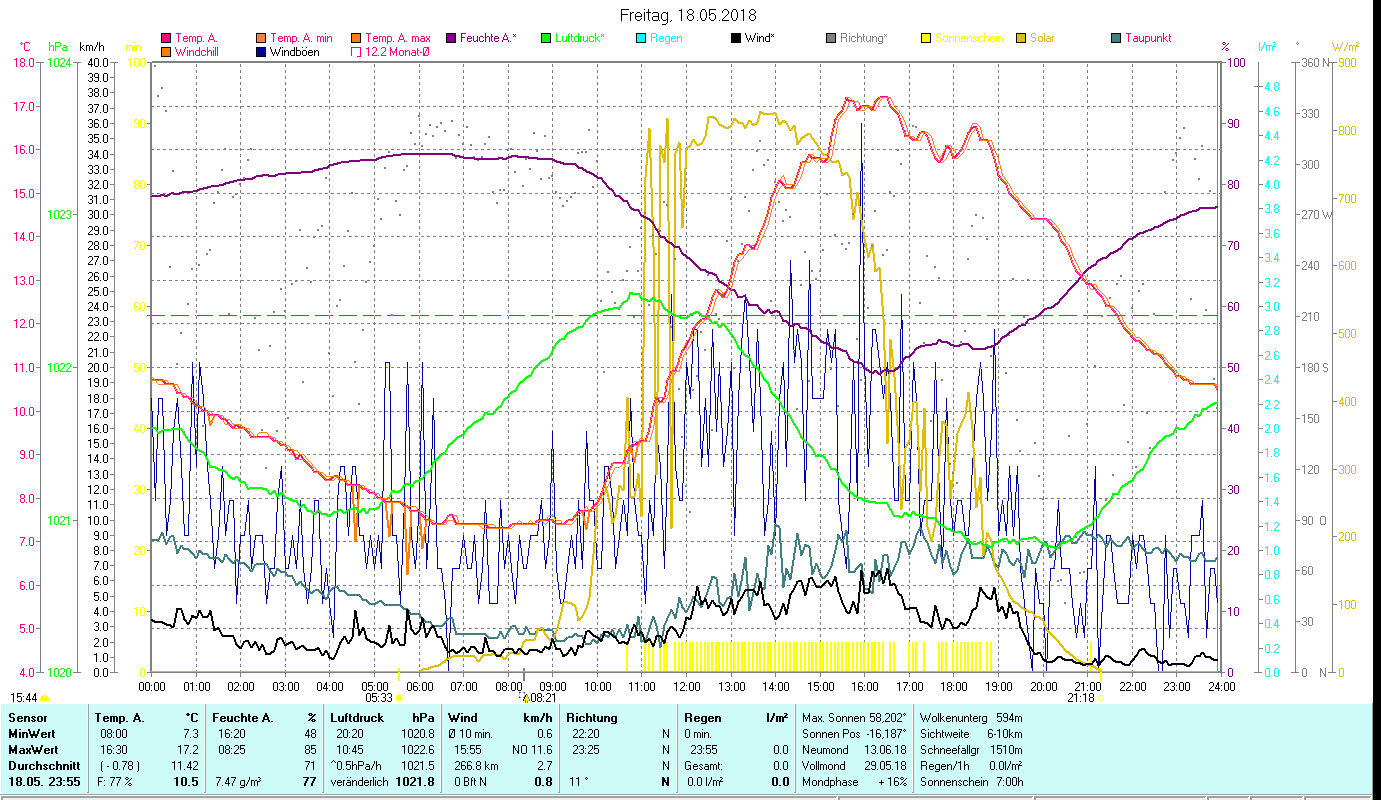This screenshot has width=1381, height=800.
Task: Click the Richtung column header
Action: point(592,718)
